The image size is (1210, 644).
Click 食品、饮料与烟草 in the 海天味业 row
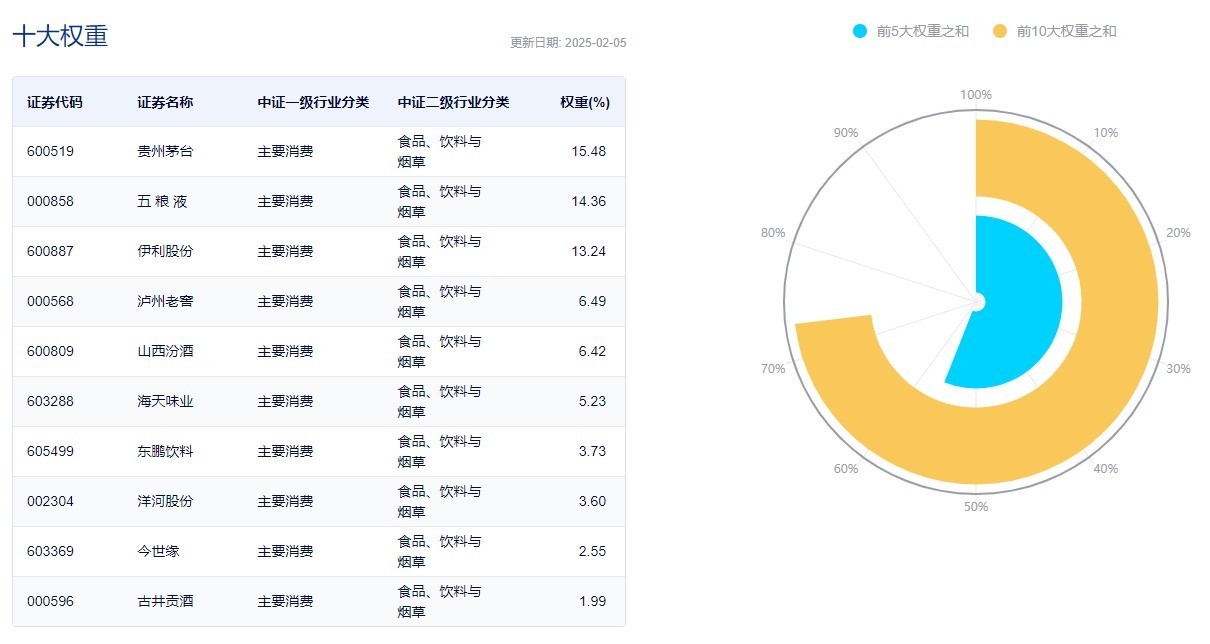pyautogui.click(x=439, y=401)
